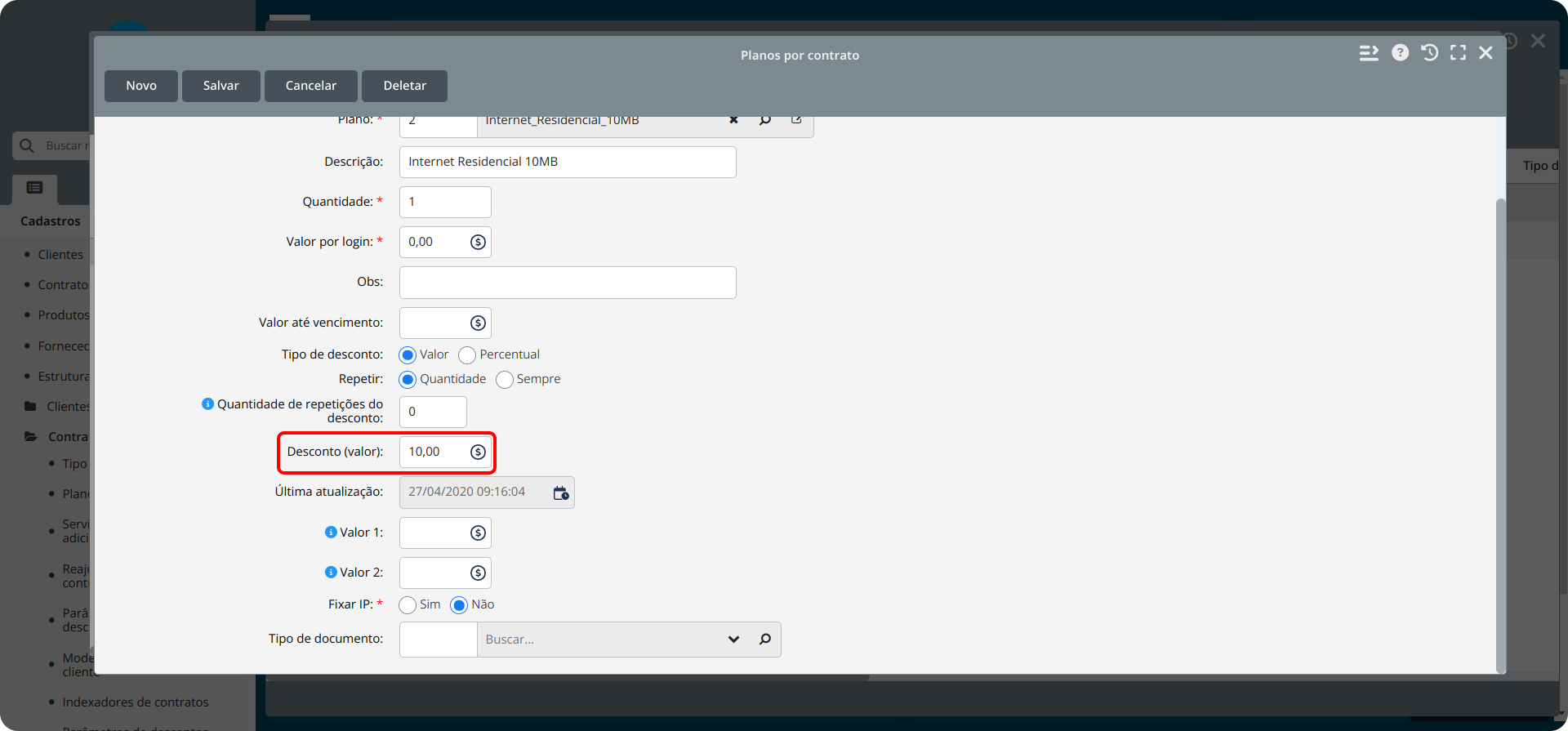Expand the Clientes folder in the sidebar
The width and height of the screenshot is (1568, 731).
pyautogui.click(x=31, y=406)
